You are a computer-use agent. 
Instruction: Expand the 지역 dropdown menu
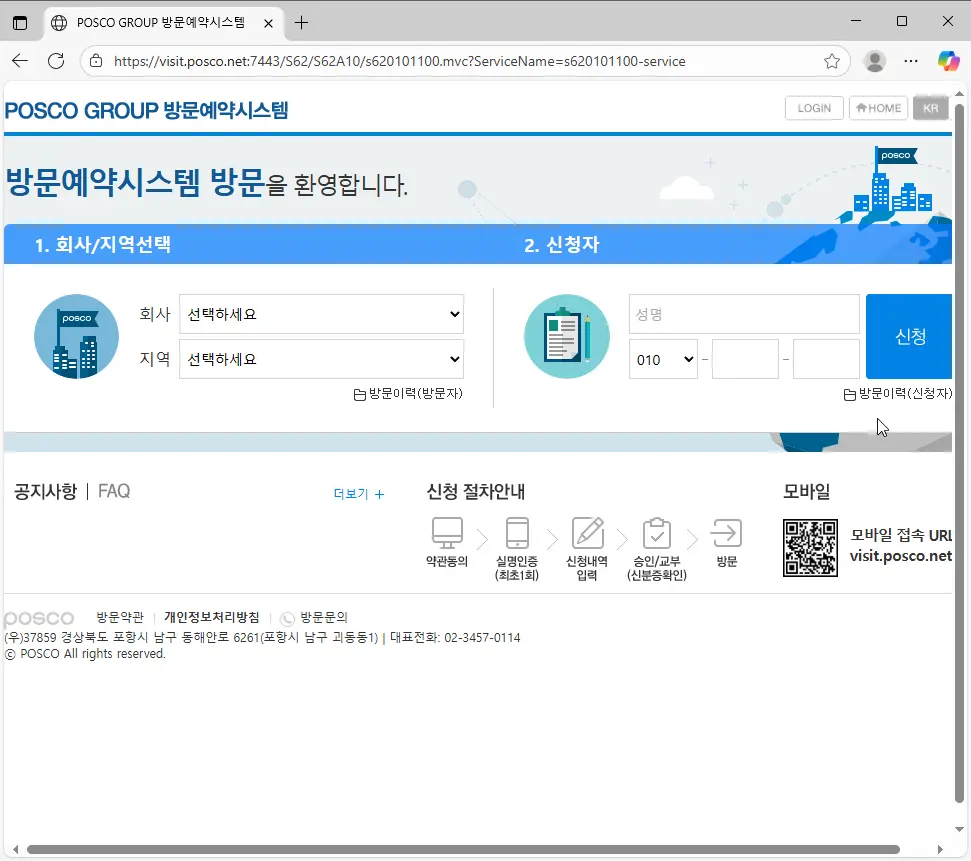click(x=320, y=359)
